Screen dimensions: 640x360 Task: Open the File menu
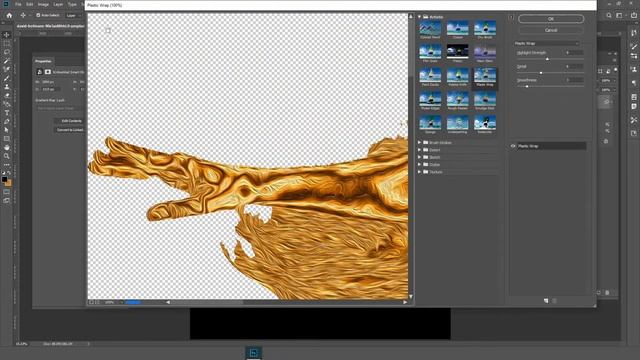[x=18, y=4]
